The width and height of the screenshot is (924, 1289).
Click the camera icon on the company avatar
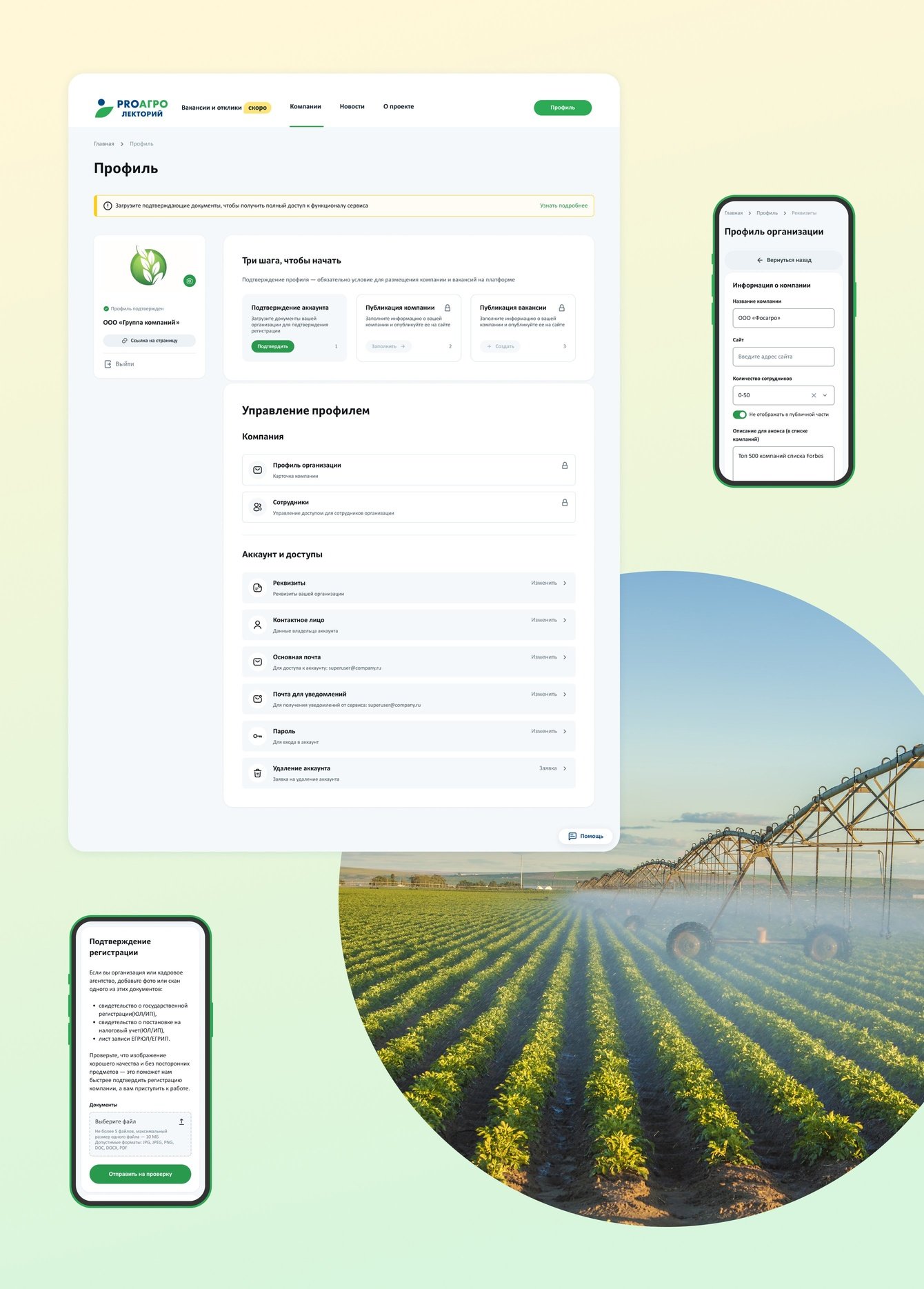(x=190, y=281)
